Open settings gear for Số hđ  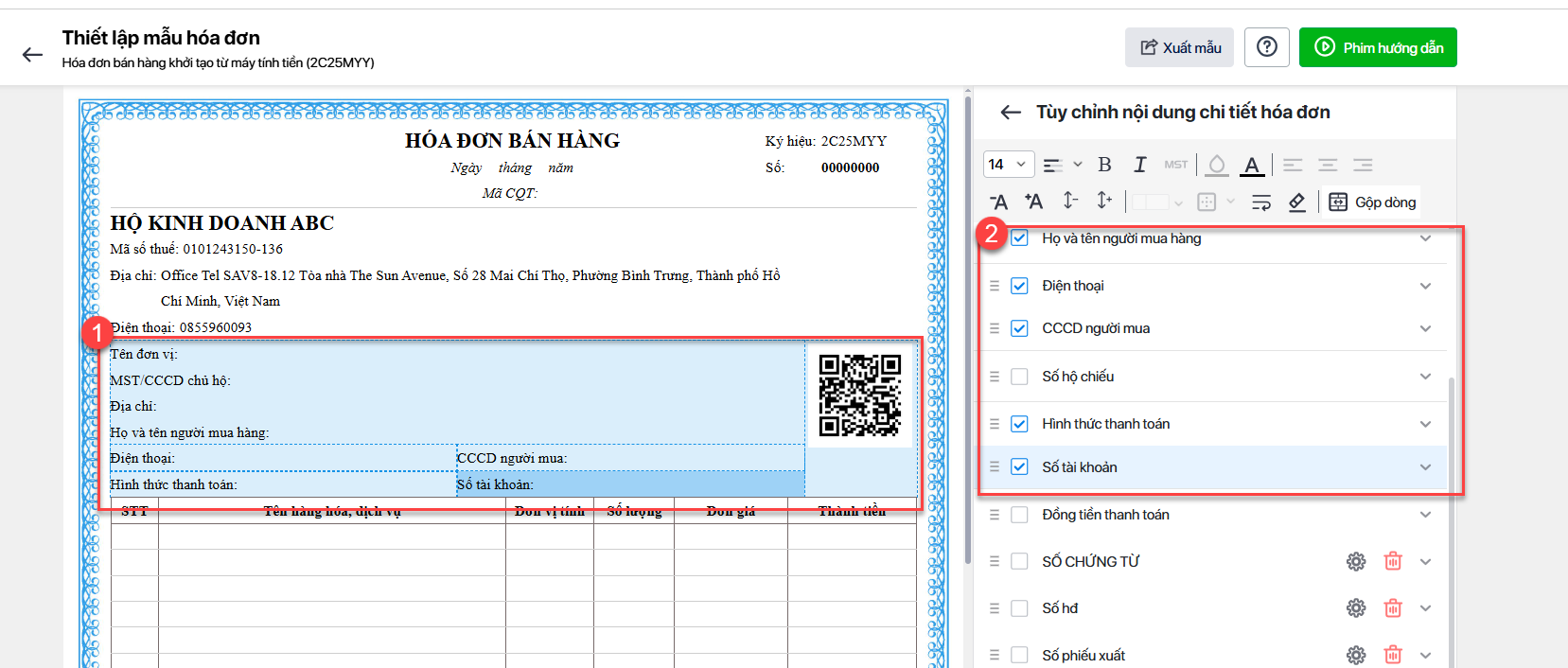pyautogui.click(x=1356, y=608)
